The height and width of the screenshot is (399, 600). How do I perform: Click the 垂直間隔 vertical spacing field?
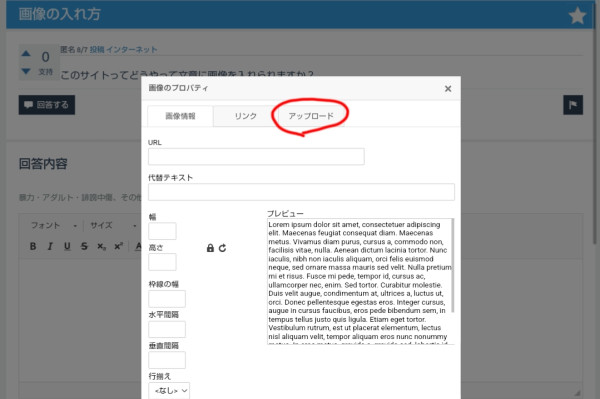click(x=167, y=360)
